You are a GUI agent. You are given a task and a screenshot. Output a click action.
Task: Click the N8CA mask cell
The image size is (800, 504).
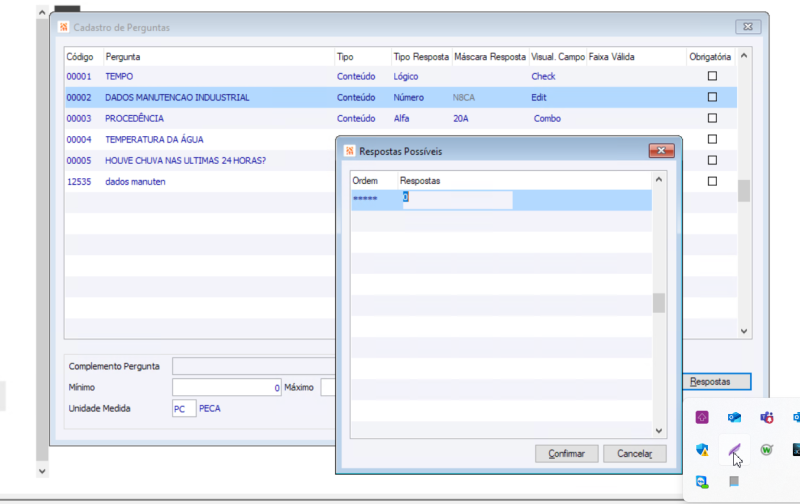(x=463, y=97)
